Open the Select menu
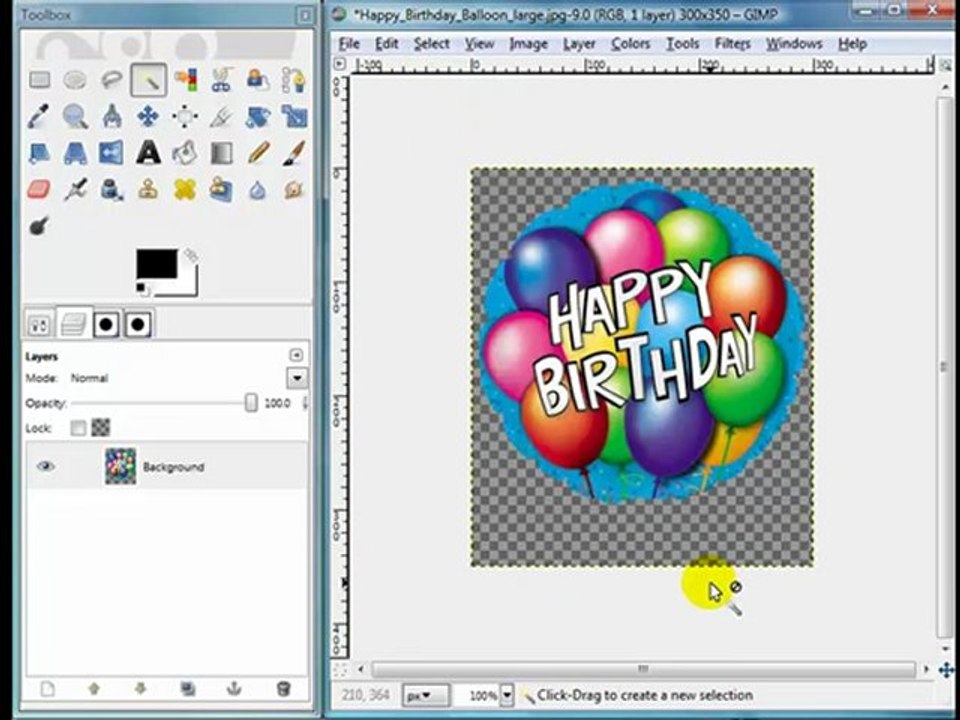The width and height of the screenshot is (960, 720). (432, 43)
